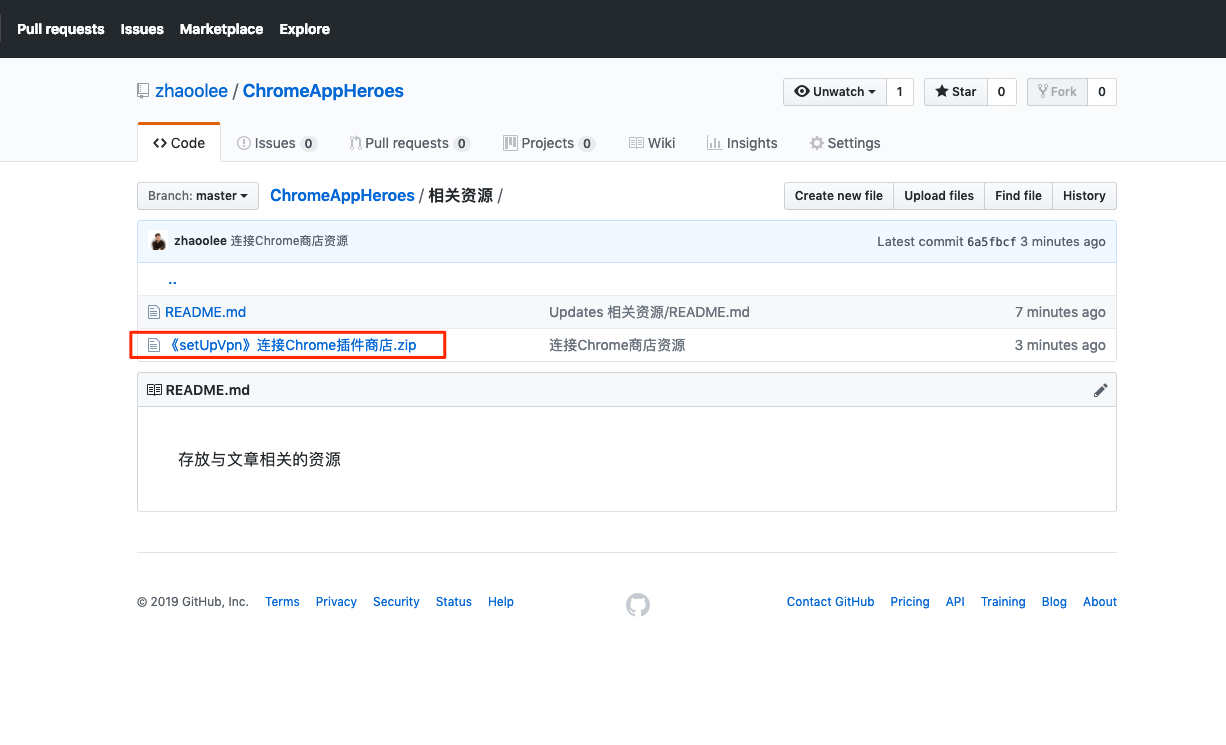Switch to the Settings tab

(845, 143)
